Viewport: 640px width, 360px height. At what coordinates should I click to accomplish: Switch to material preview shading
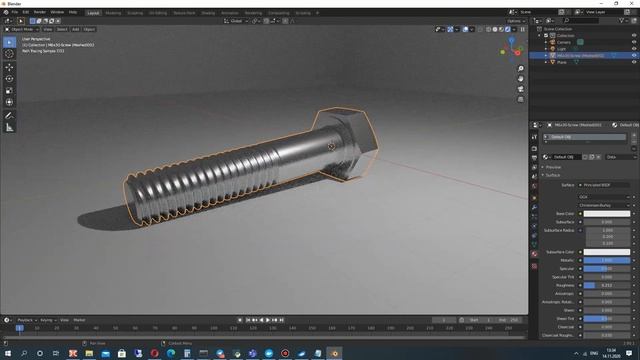pos(501,29)
